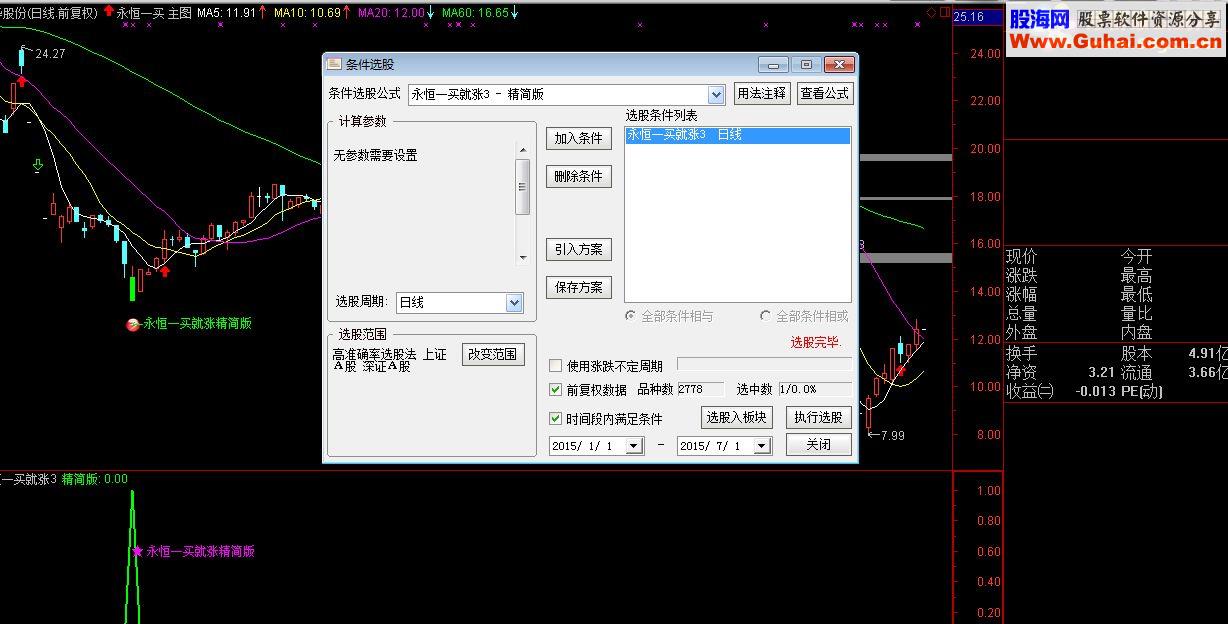
Task: Click the 永恒一买 主图 chart title
Action: tap(154, 13)
